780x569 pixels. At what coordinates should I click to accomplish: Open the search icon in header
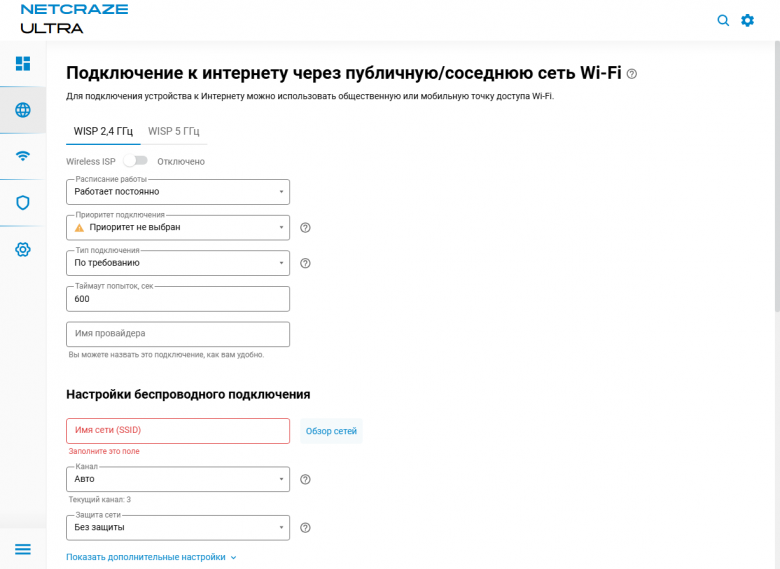click(x=723, y=20)
